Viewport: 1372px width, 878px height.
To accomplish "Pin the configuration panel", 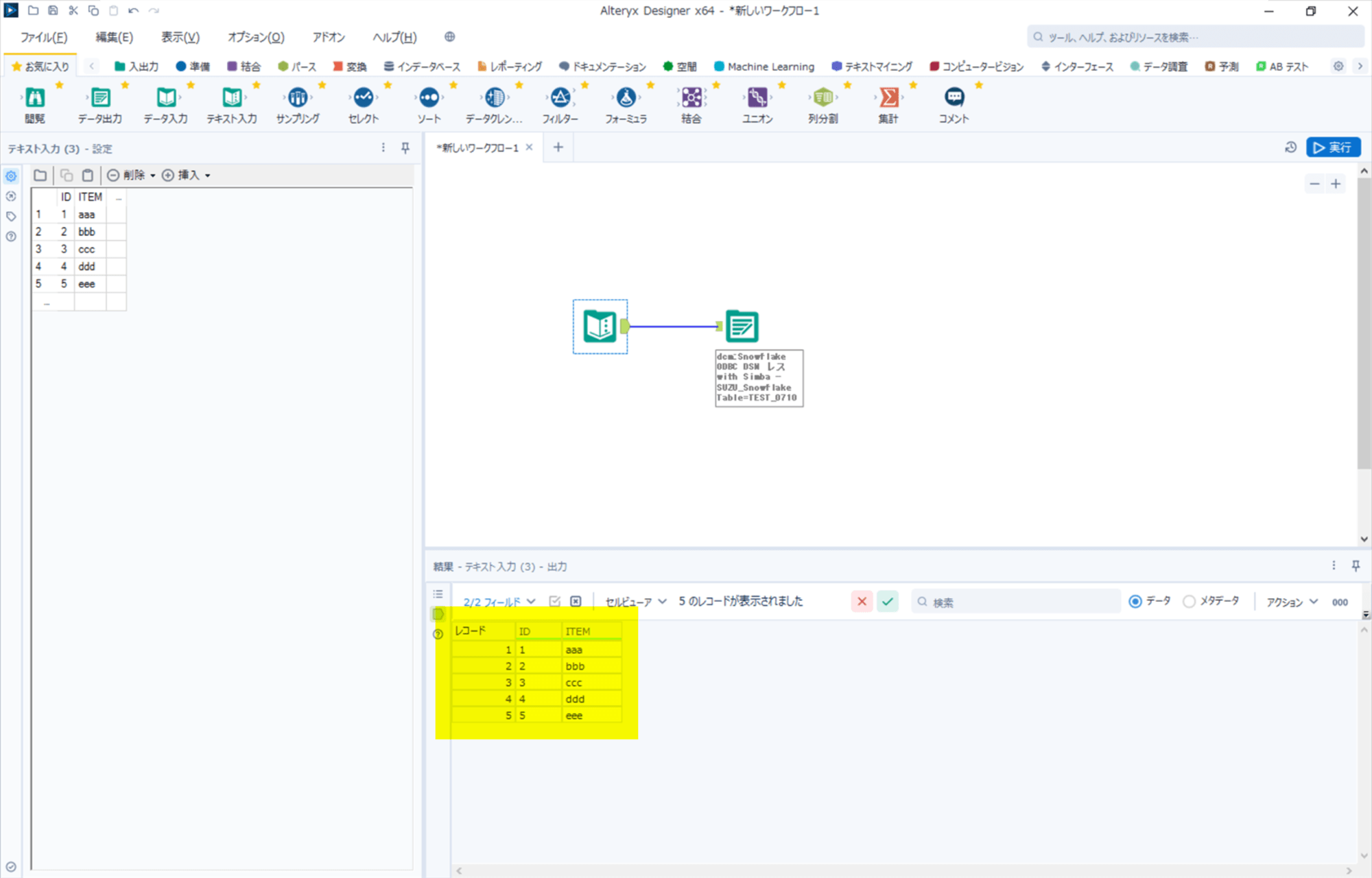I will coord(405,148).
